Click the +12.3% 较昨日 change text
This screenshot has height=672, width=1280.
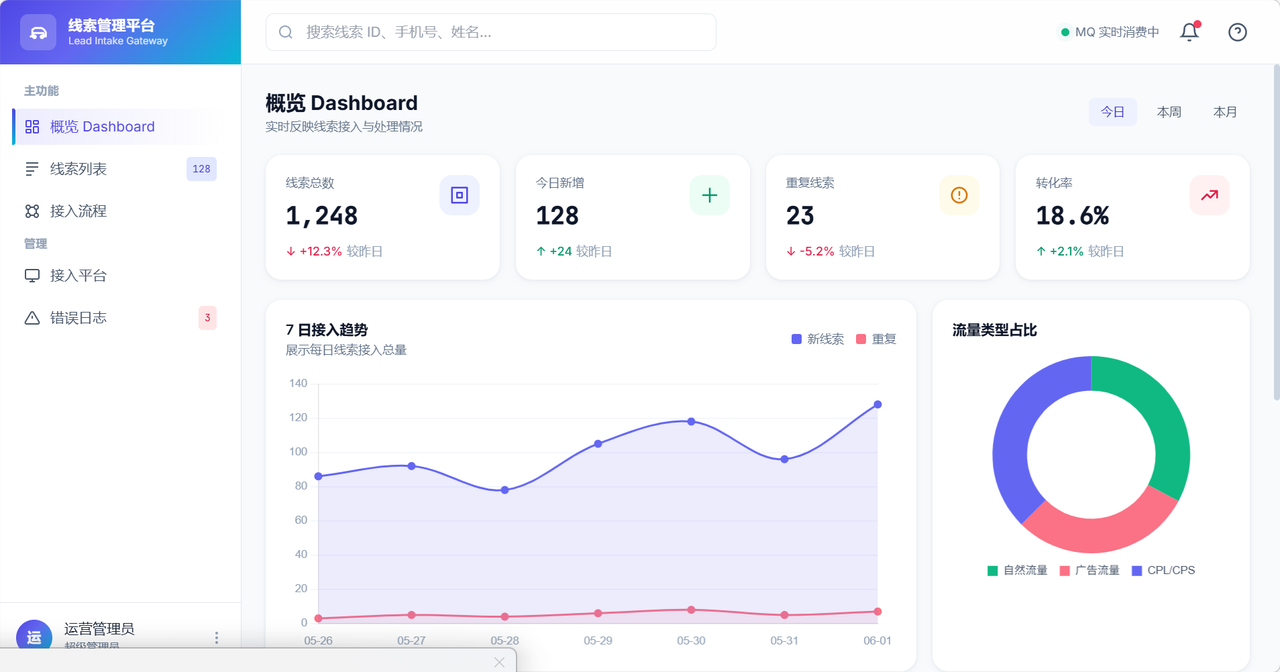[335, 252]
